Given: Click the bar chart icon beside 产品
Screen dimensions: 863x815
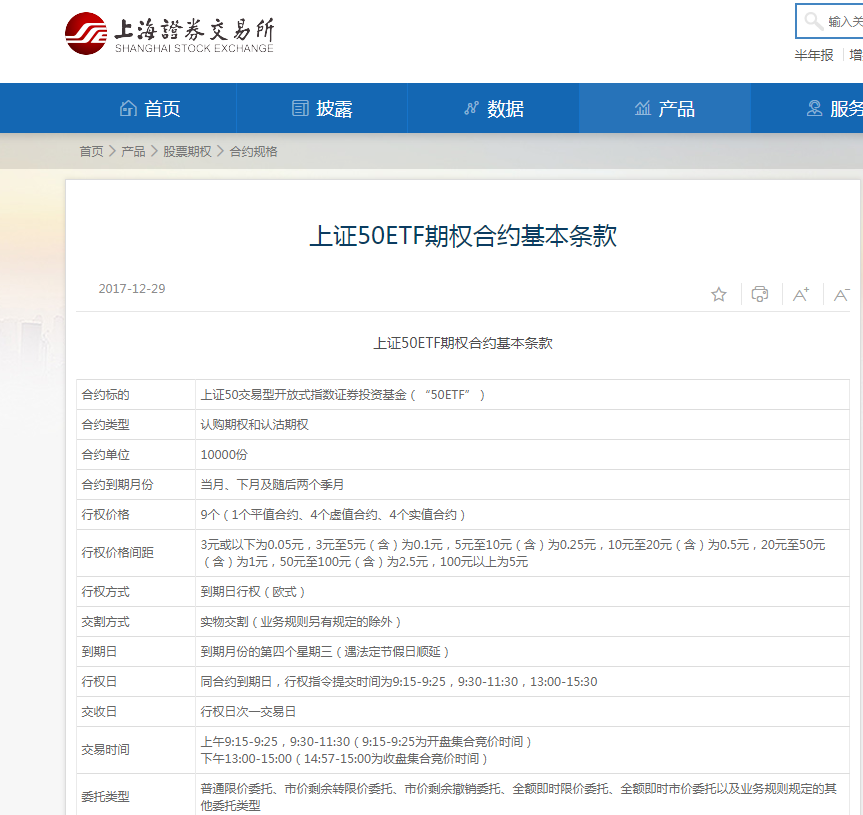Looking at the screenshot, I should click(x=642, y=109).
